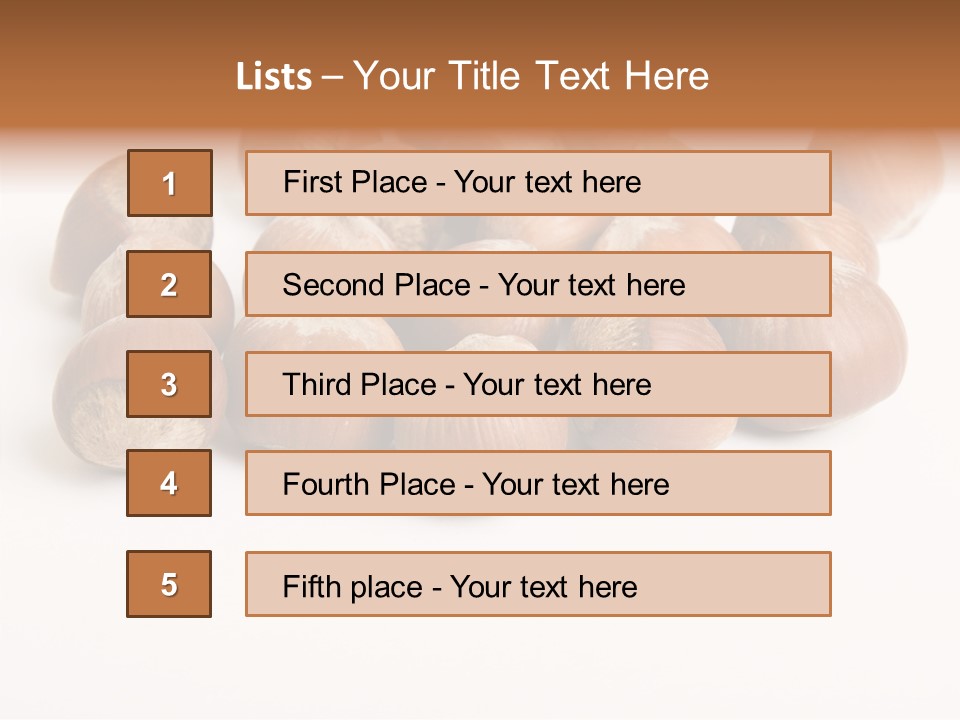Click the 'Third Place - Your text here' bar
Screen dimensions: 960x720
538,384
